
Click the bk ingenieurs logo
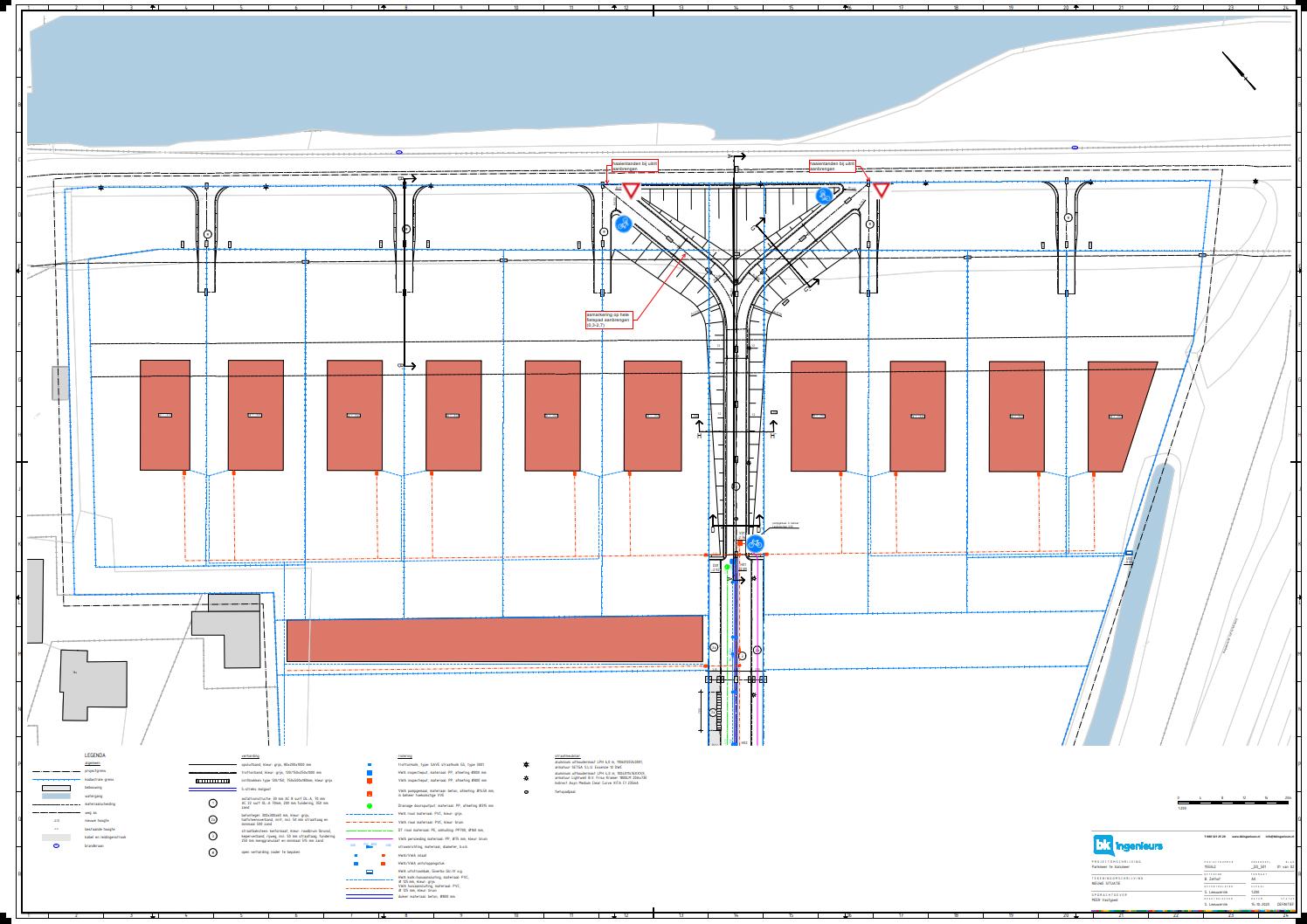(x=1128, y=845)
